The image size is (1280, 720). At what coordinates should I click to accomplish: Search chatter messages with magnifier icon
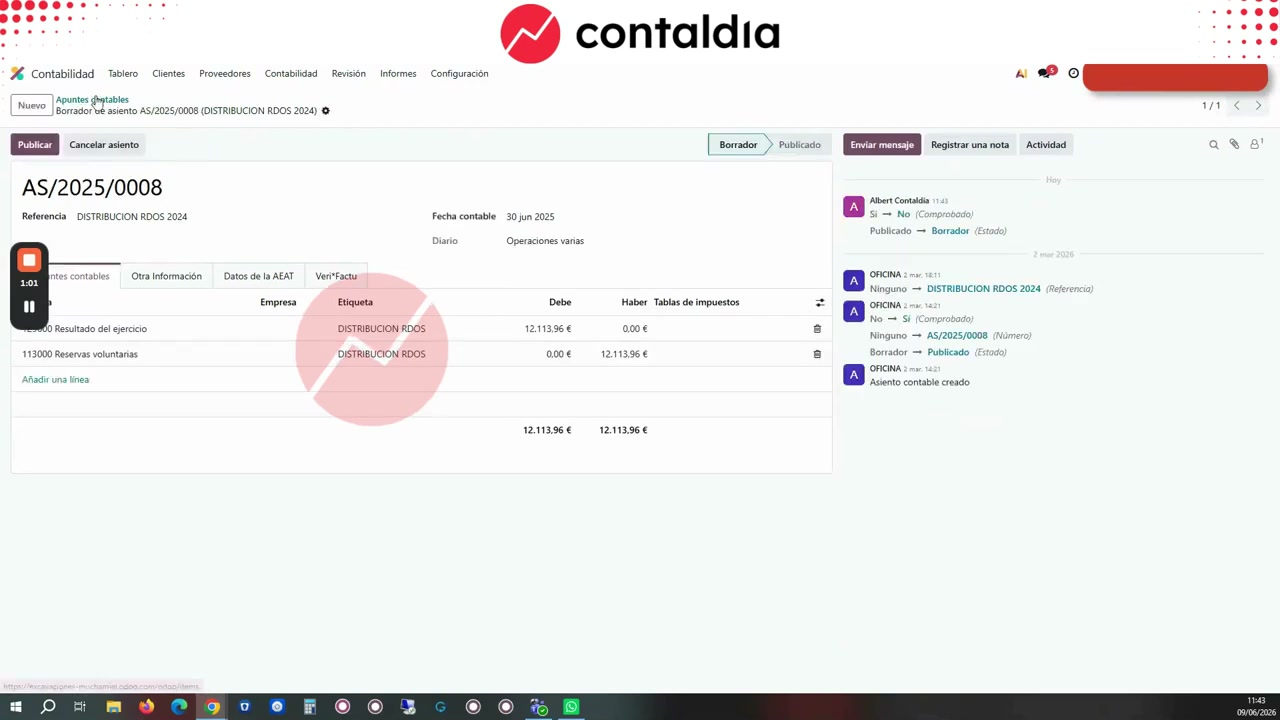[x=1214, y=145]
